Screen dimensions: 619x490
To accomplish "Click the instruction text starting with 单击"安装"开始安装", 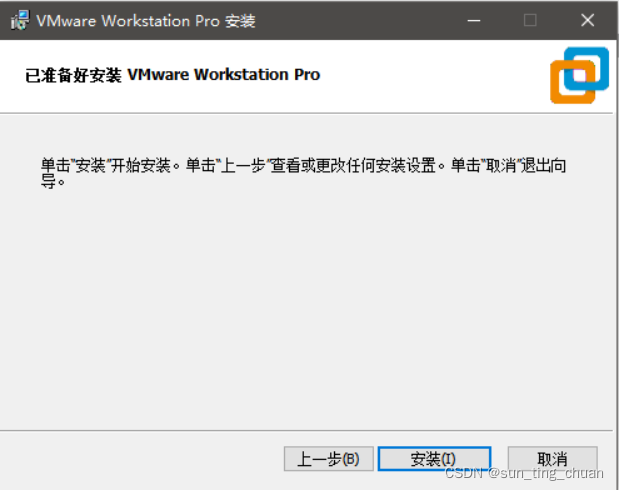I will (x=303, y=173).
